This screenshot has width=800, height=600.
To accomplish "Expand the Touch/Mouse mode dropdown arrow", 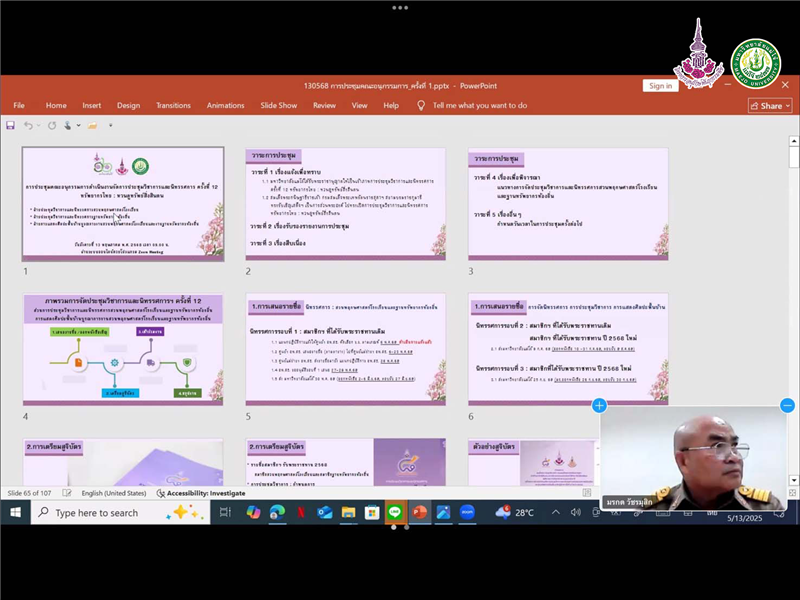I will (79, 126).
